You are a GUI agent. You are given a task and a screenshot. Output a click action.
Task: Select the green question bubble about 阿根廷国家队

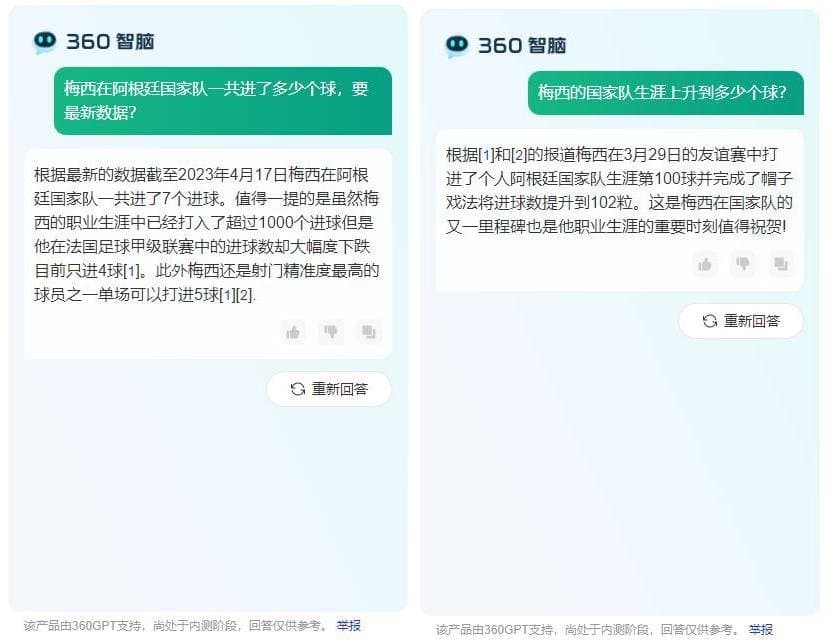223,101
